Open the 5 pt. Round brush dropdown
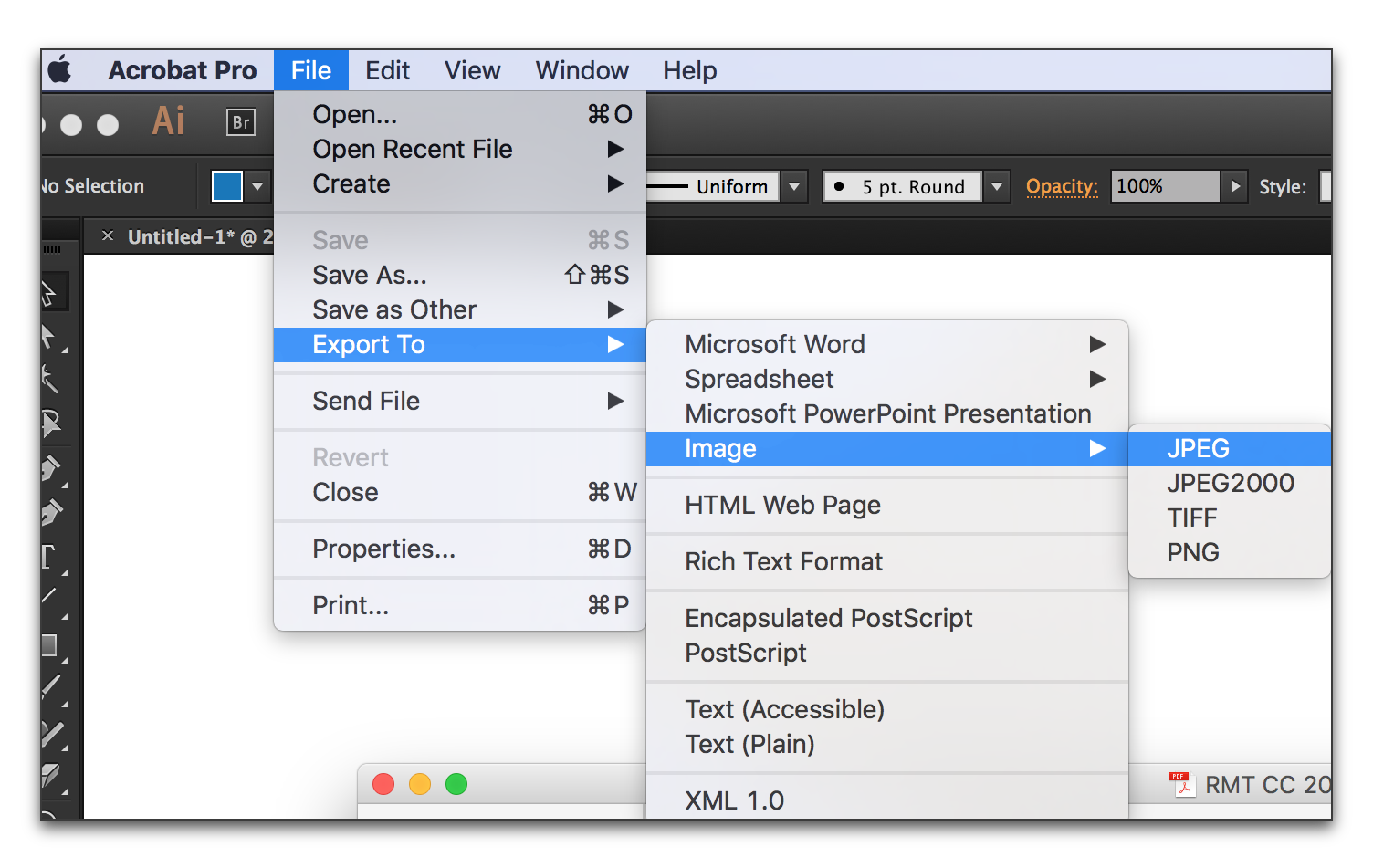The height and width of the screenshot is (868, 1373). [997, 186]
